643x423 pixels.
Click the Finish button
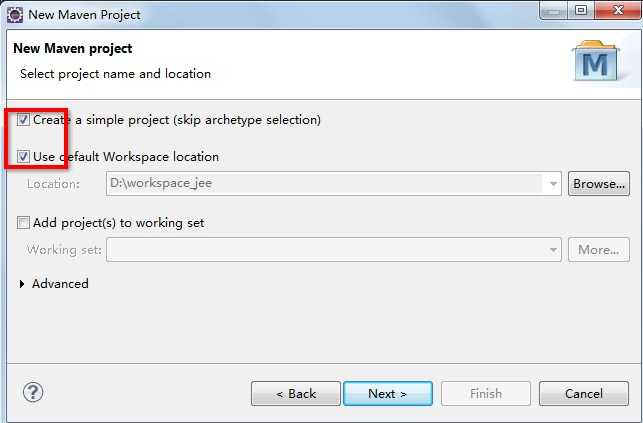pos(486,393)
